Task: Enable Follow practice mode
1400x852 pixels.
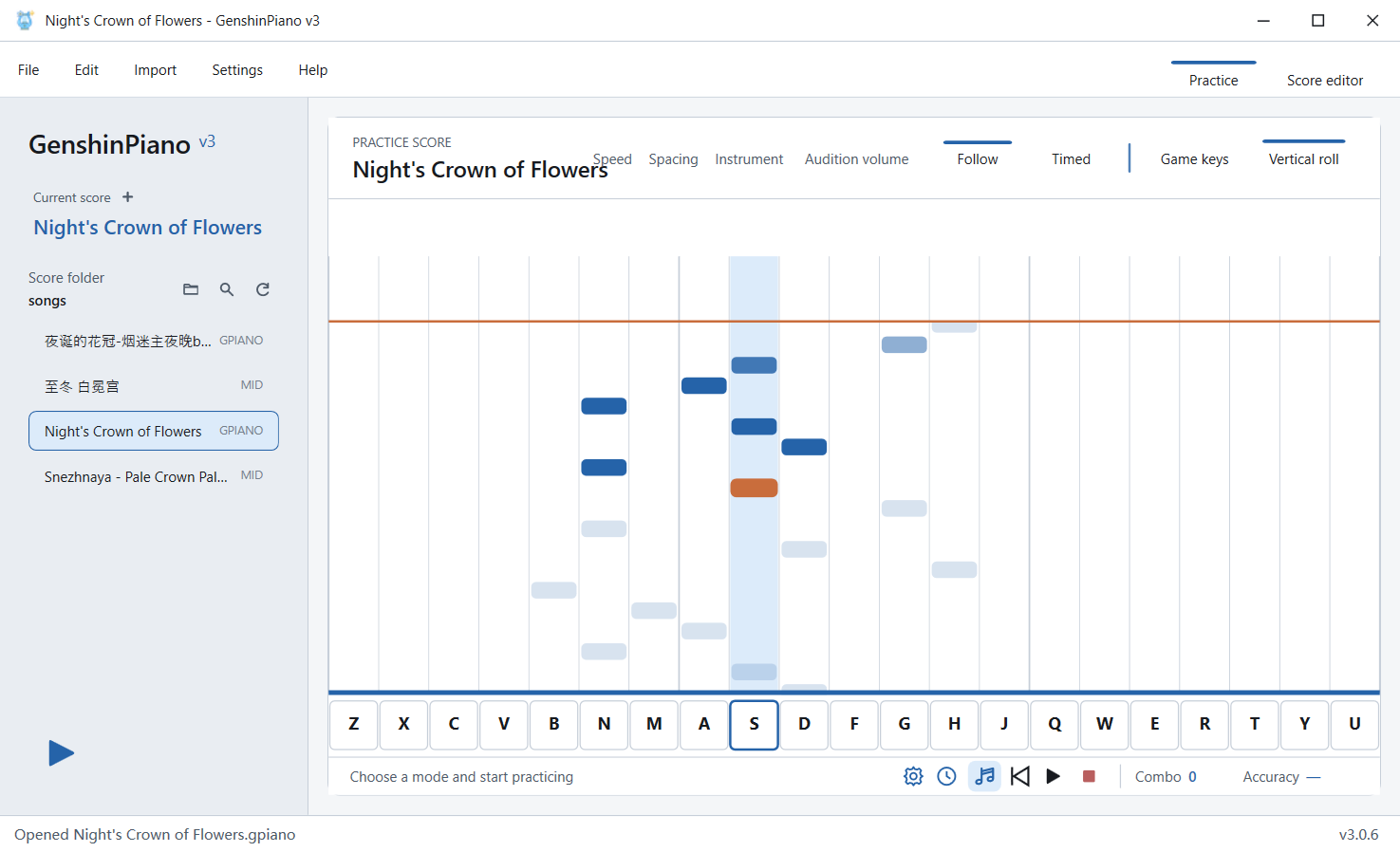Action: tap(978, 158)
